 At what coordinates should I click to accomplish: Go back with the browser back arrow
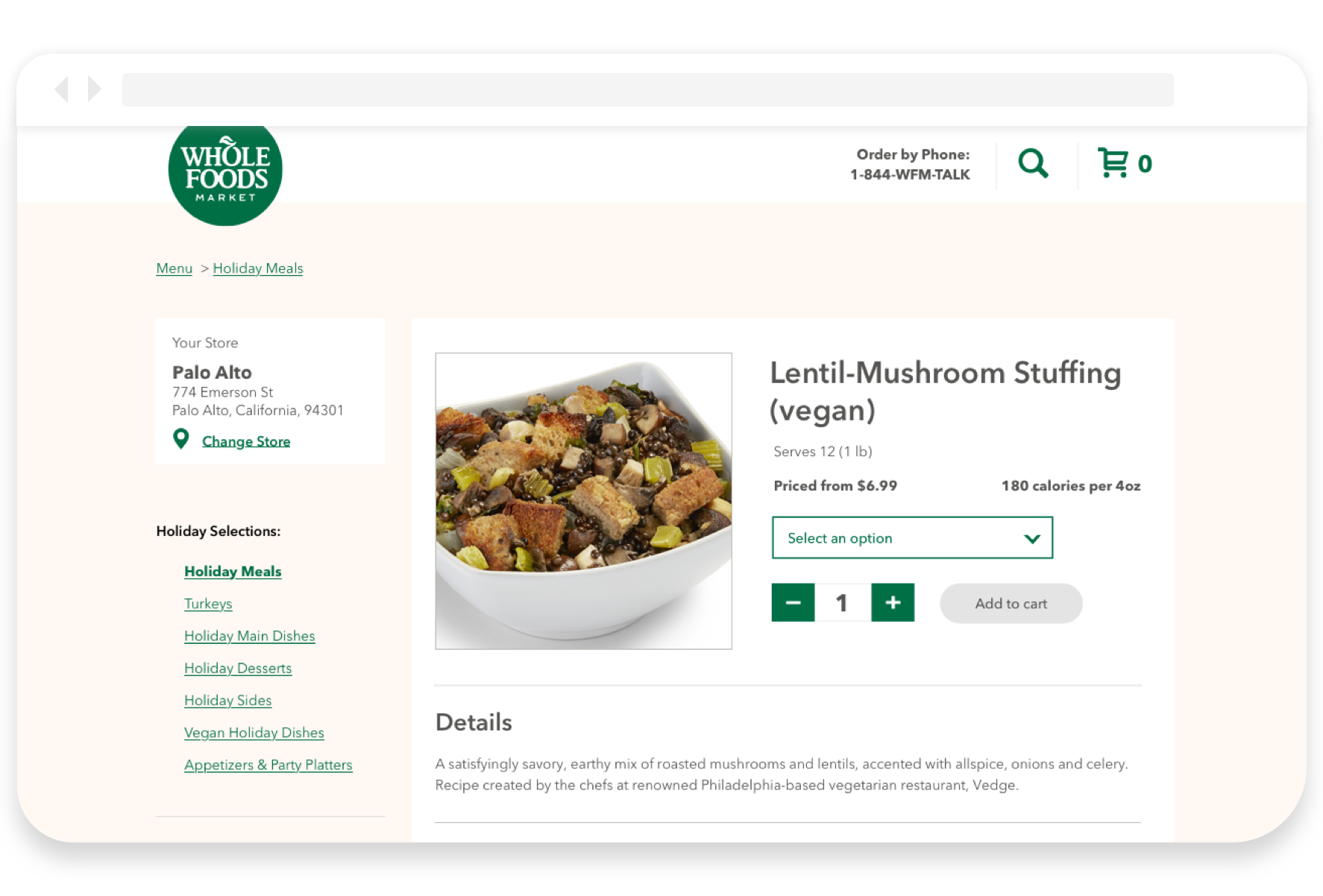pyautogui.click(x=62, y=89)
